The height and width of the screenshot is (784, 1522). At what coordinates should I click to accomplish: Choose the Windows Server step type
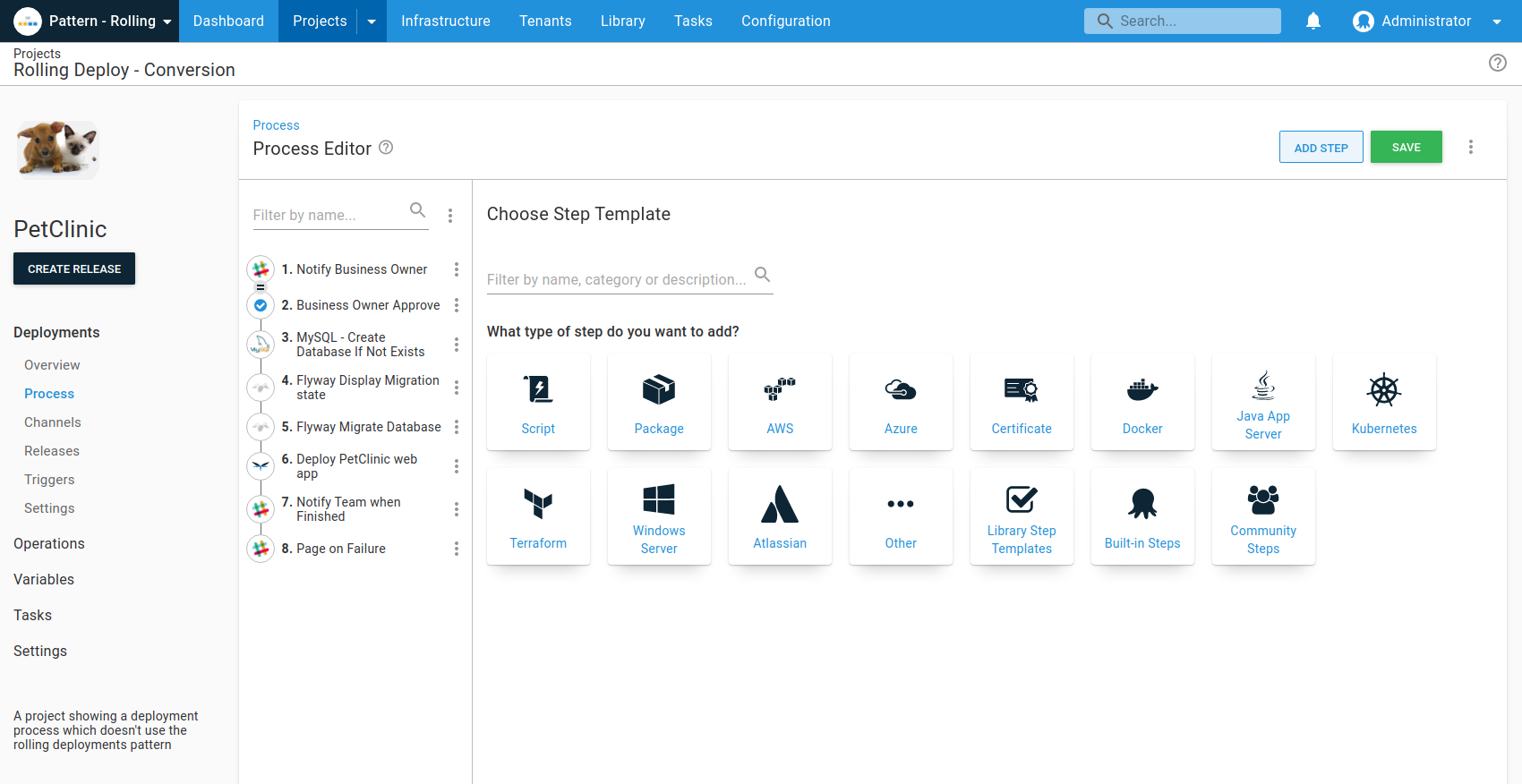pos(659,516)
